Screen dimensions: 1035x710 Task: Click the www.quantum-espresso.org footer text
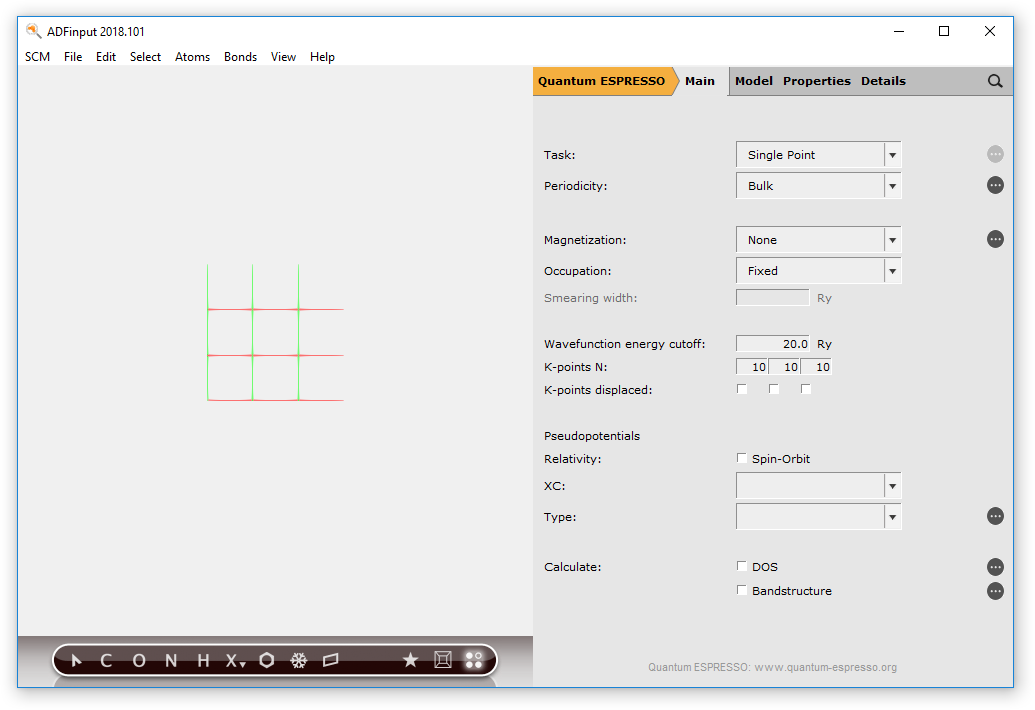point(826,667)
